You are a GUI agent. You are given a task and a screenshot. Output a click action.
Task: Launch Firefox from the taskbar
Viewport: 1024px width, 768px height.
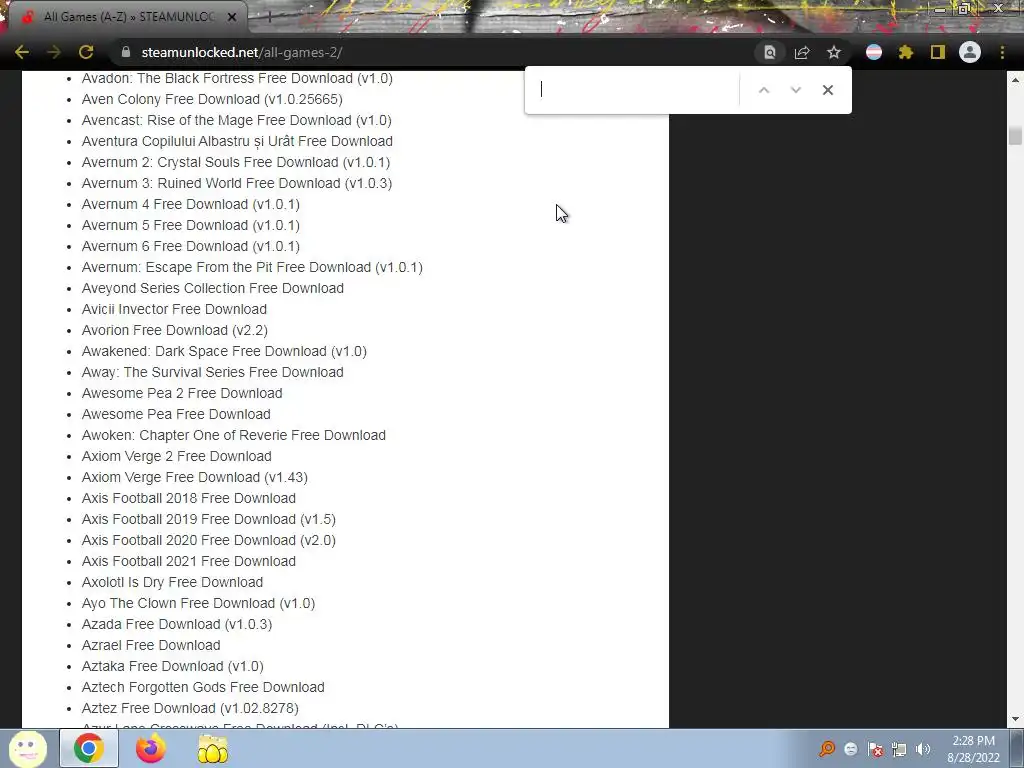coord(151,748)
